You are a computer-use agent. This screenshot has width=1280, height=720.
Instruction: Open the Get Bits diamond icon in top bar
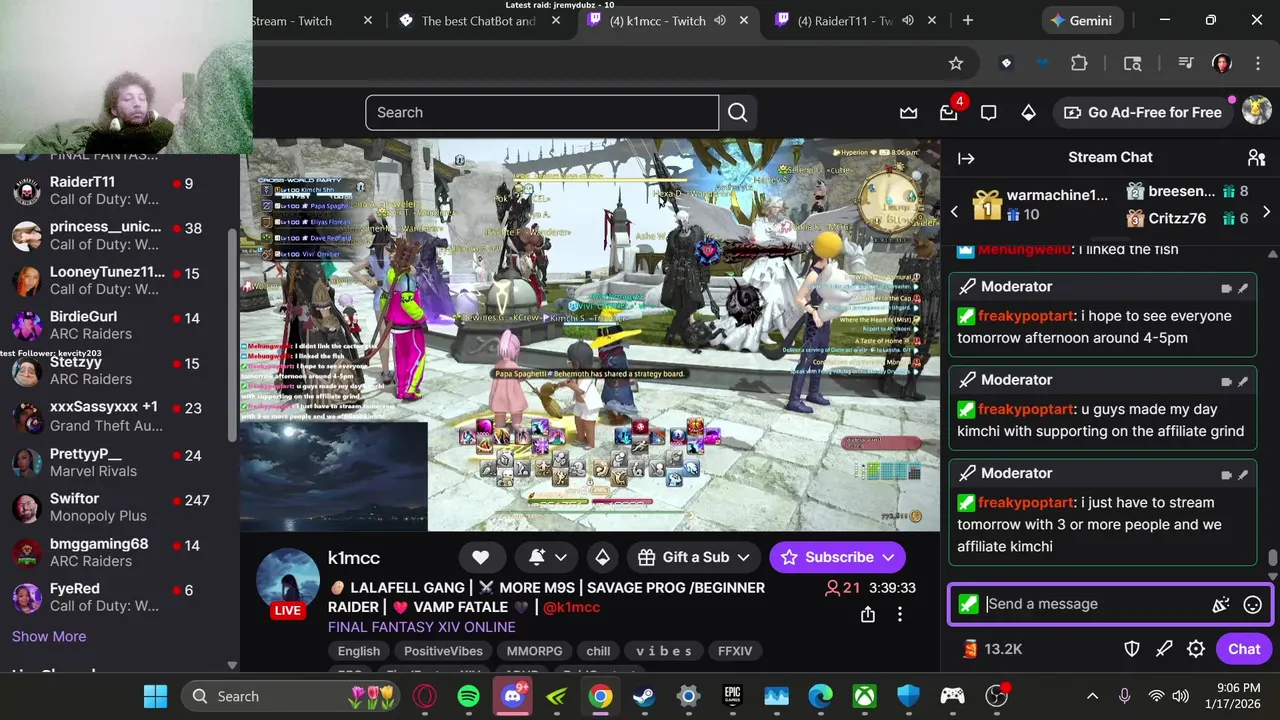(x=1027, y=113)
